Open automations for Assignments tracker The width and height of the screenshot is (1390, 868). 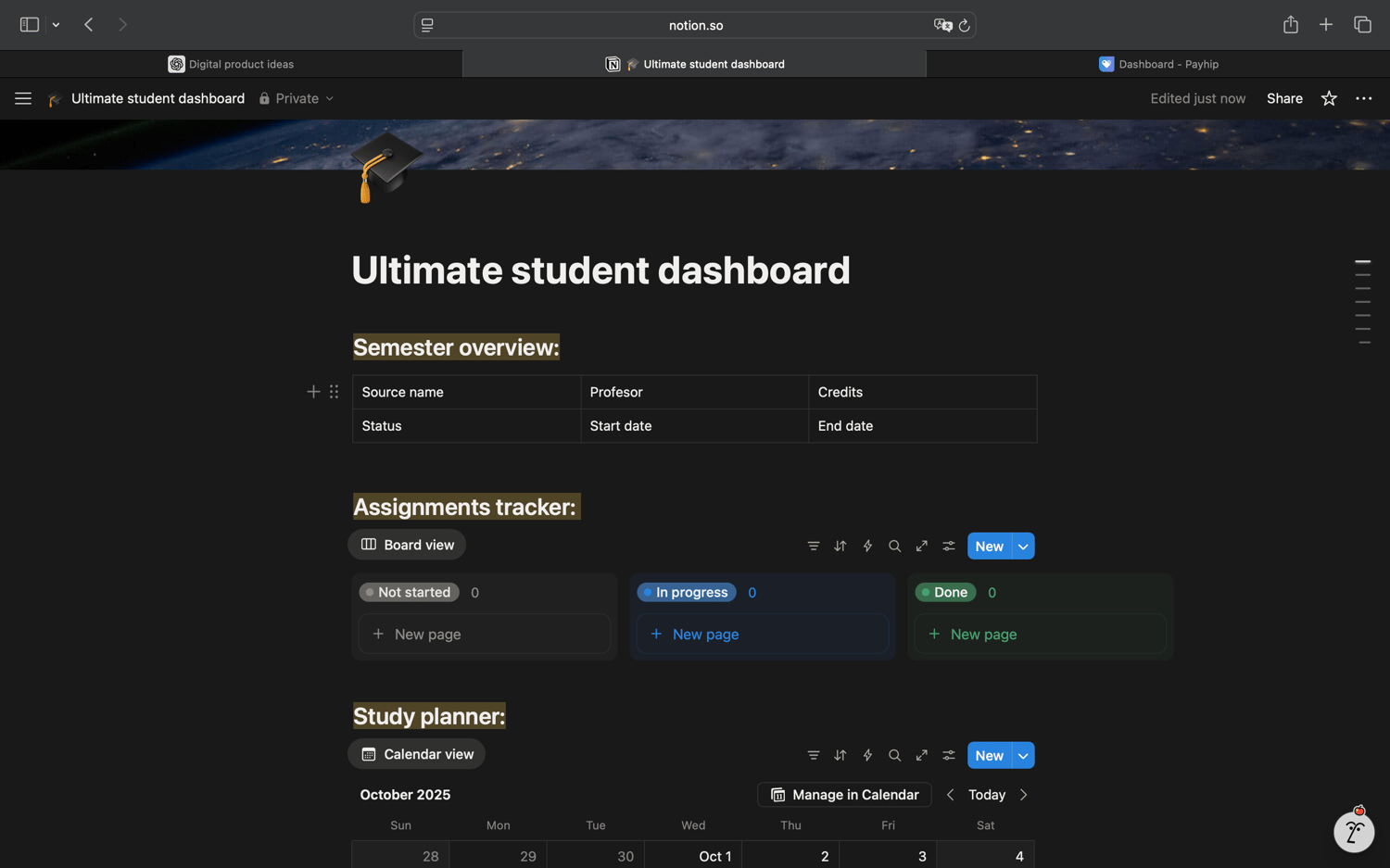click(867, 547)
